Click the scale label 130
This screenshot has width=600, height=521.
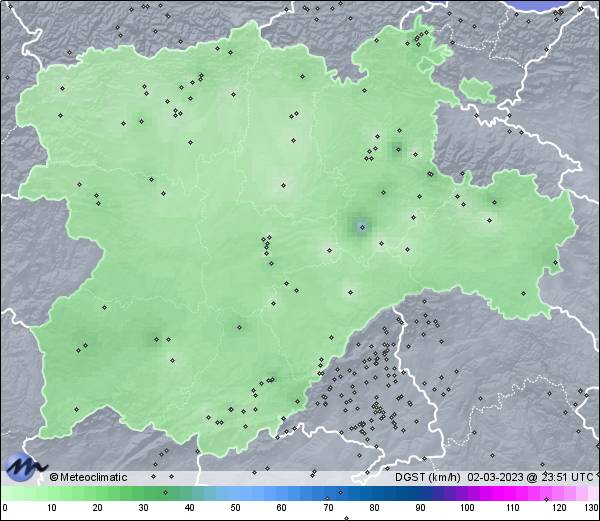tap(592, 508)
